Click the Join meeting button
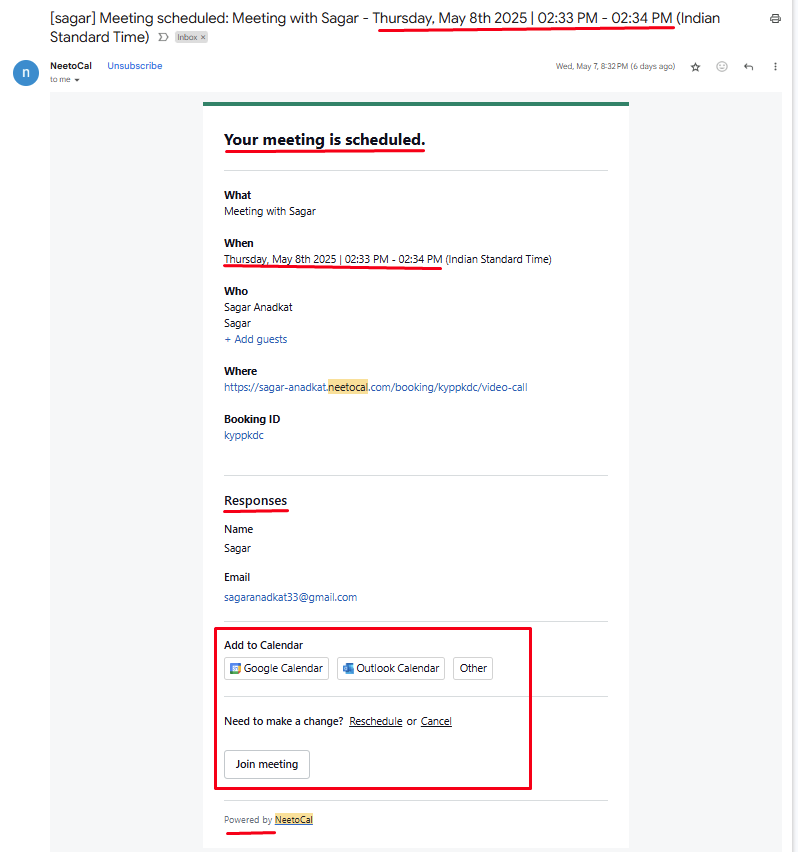798x852 pixels. pos(267,765)
